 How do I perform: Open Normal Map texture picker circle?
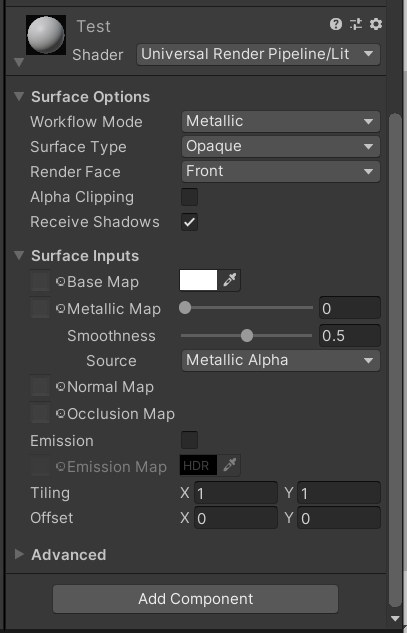click(61, 387)
